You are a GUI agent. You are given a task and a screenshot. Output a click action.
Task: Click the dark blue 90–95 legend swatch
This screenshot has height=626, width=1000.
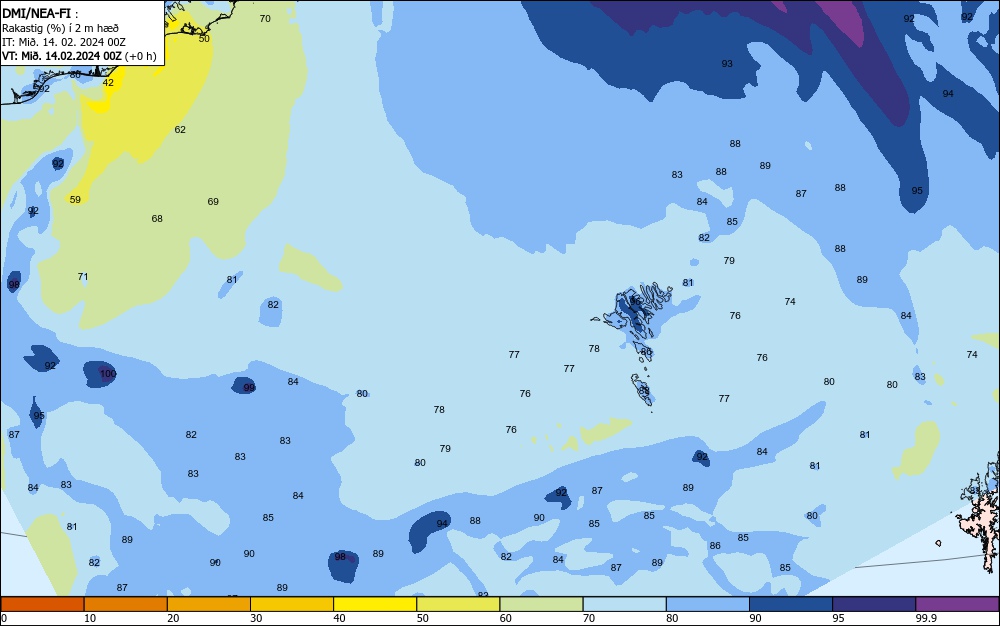(x=791, y=604)
